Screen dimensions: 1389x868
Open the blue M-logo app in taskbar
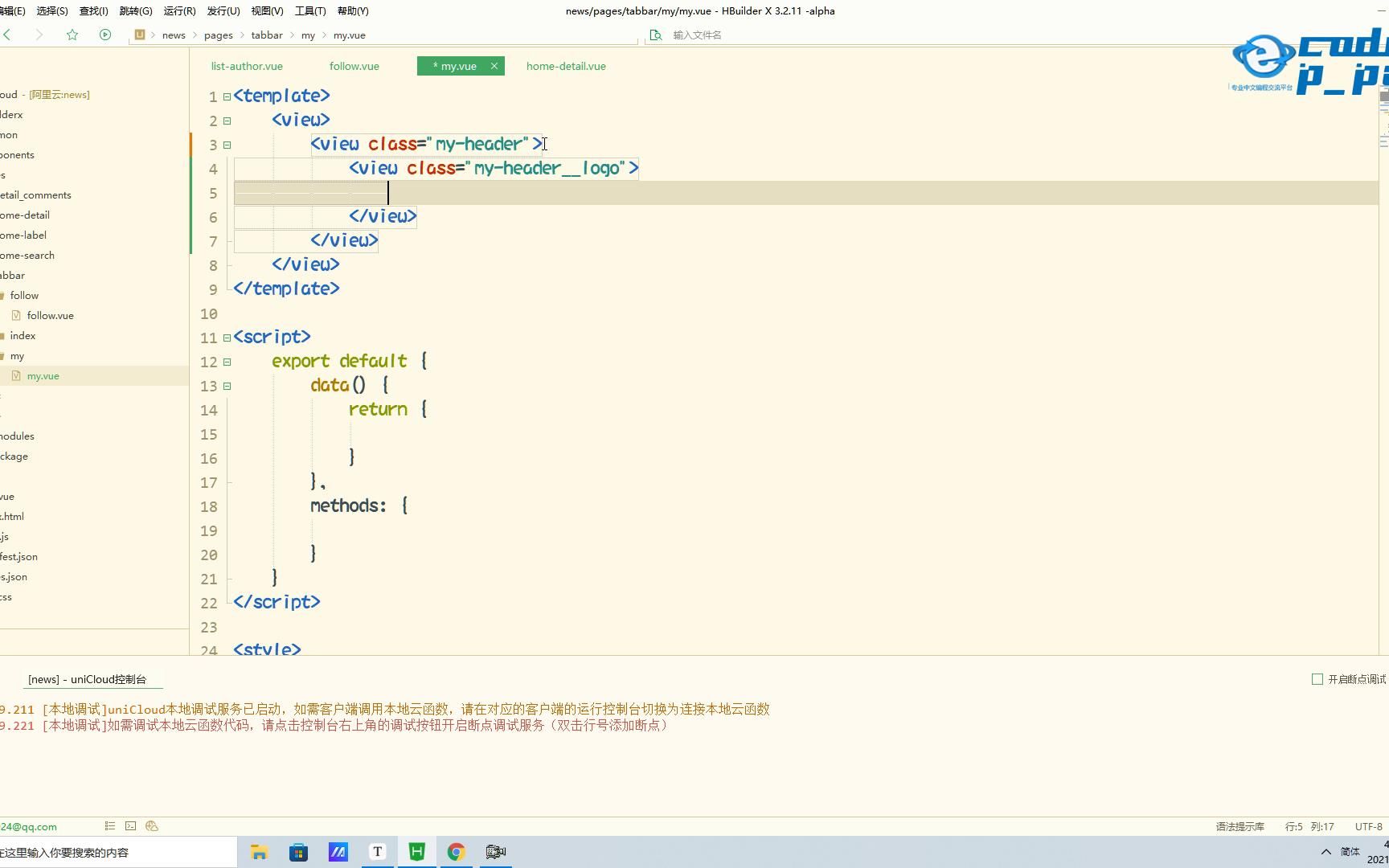[338, 852]
